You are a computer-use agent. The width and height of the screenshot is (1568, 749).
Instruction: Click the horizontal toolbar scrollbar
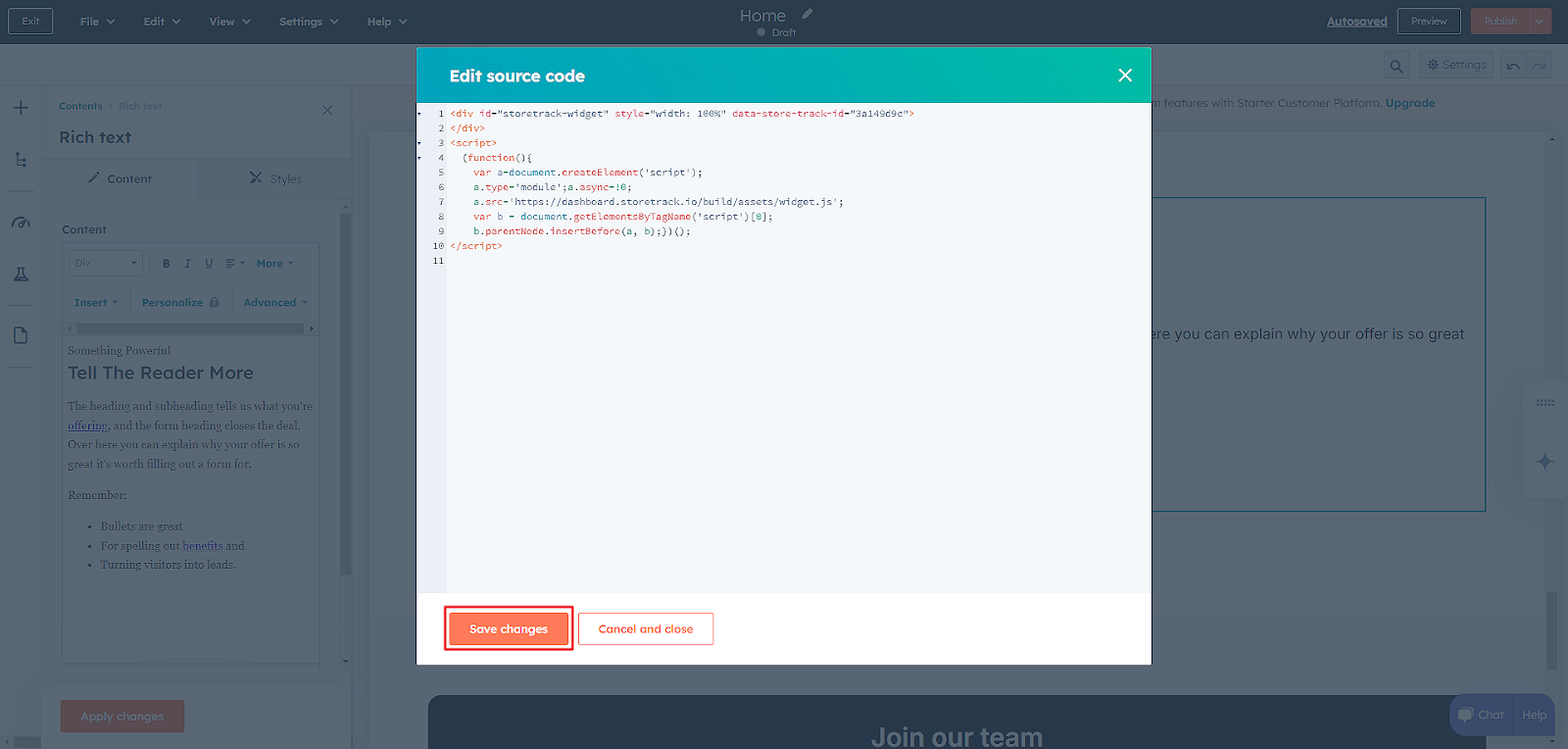tap(190, 328)
